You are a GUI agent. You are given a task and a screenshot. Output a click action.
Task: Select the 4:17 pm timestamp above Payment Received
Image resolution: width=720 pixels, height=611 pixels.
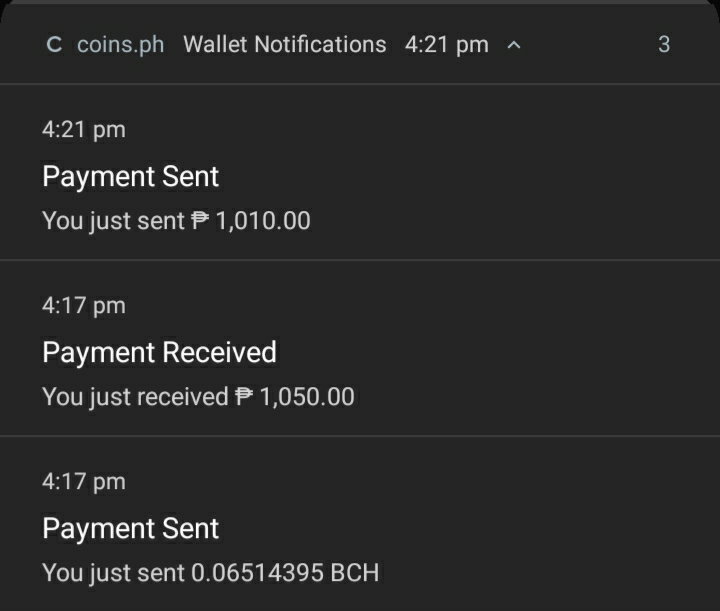click(84, 306)
